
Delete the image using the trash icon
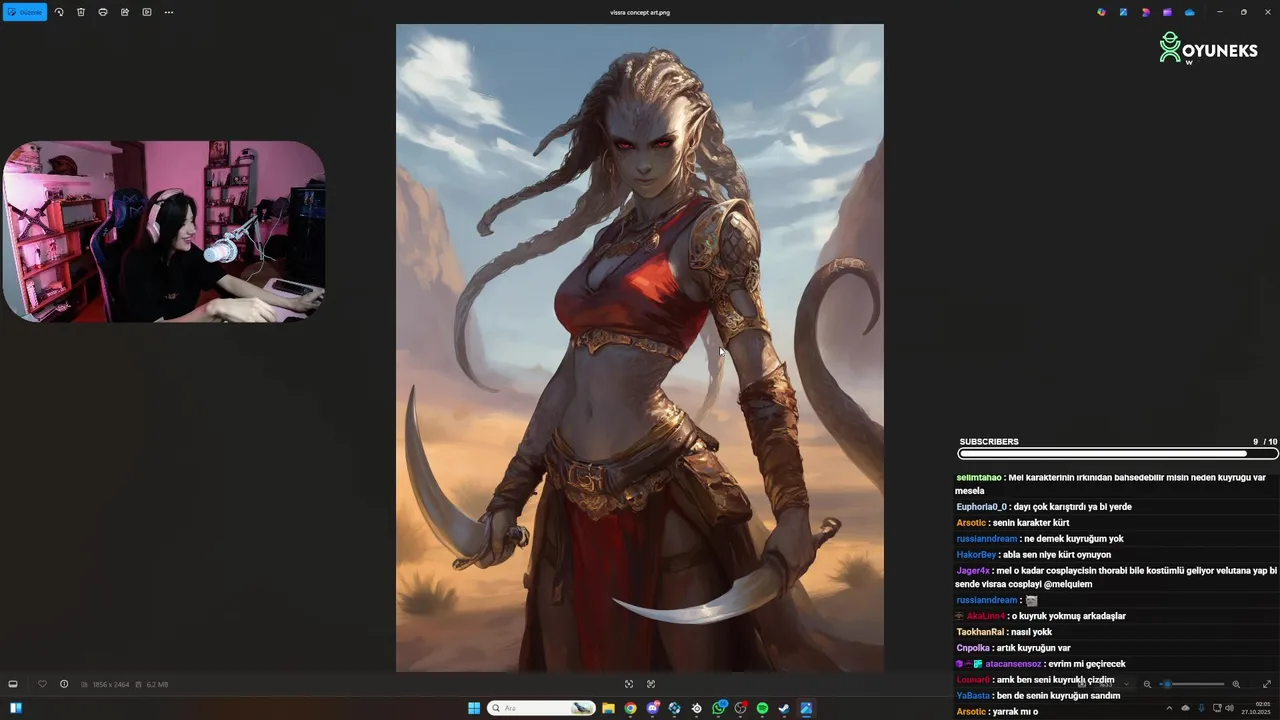[81, 12]
